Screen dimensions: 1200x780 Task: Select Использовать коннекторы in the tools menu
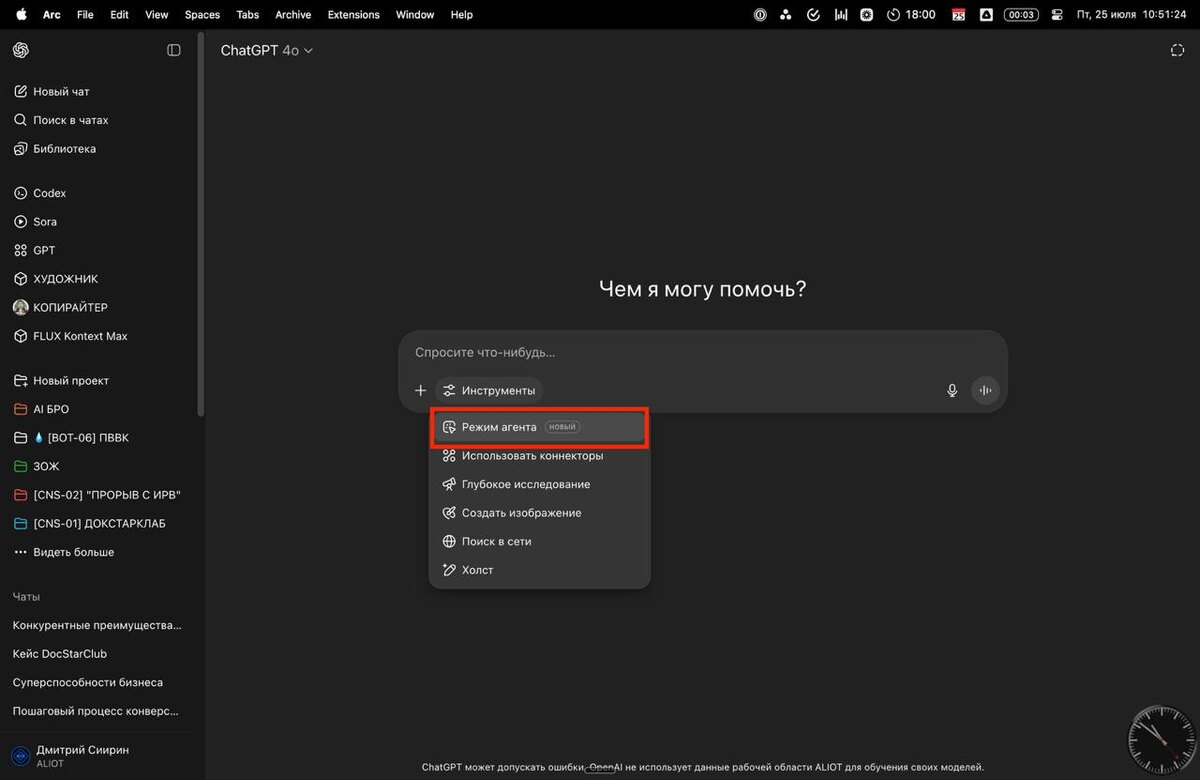[x=540, y=456]
